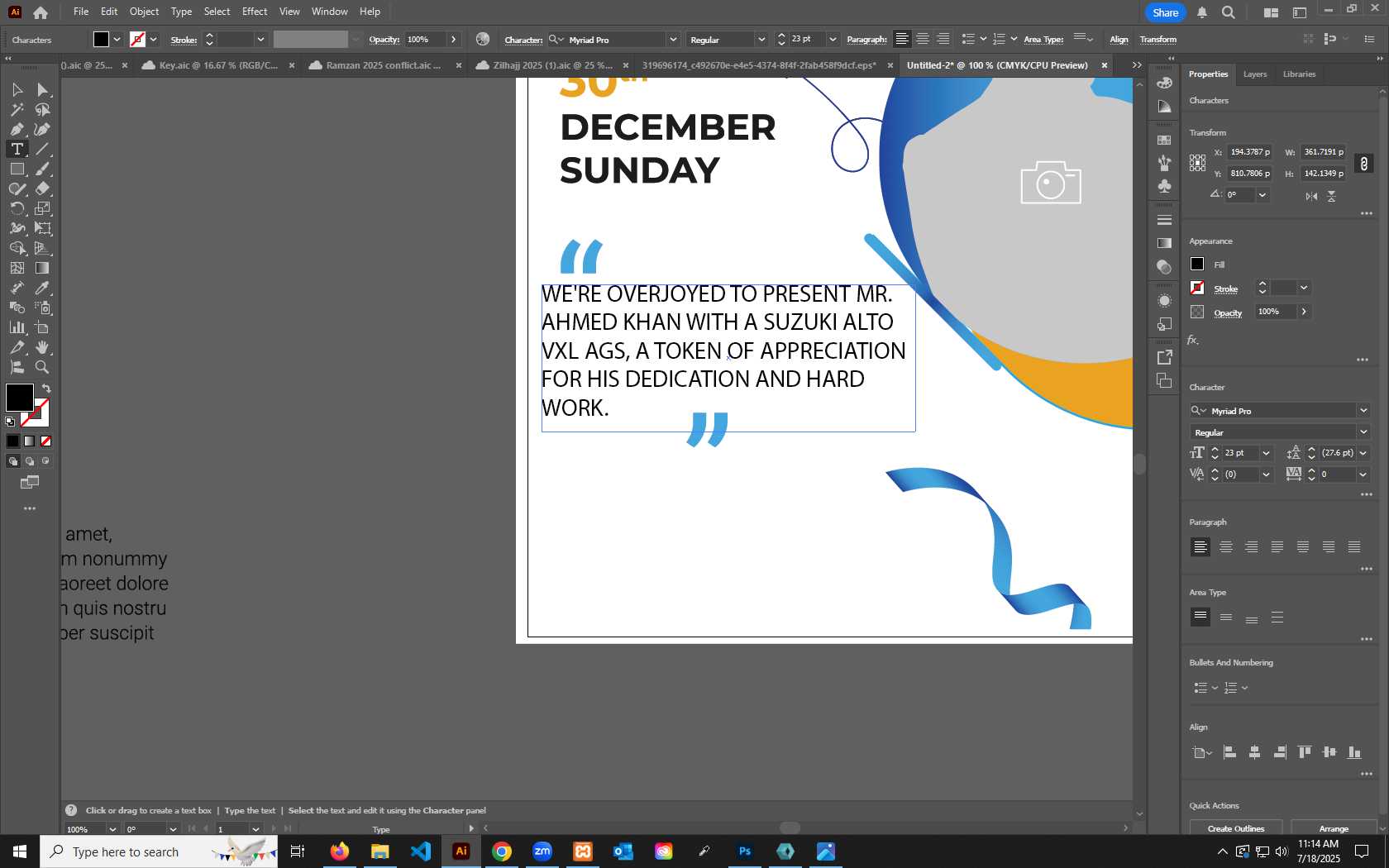1389x868 pixels.
Task: Set None fill mode below swatches
Action: pyautogui.click(x=46, y=441)
